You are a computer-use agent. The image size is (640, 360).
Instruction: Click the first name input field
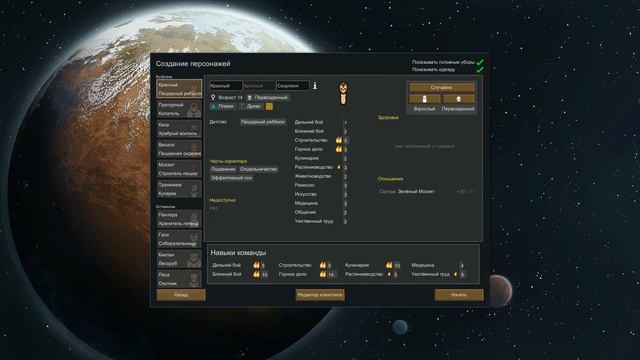pyautogui.click(x=226, y=86)
